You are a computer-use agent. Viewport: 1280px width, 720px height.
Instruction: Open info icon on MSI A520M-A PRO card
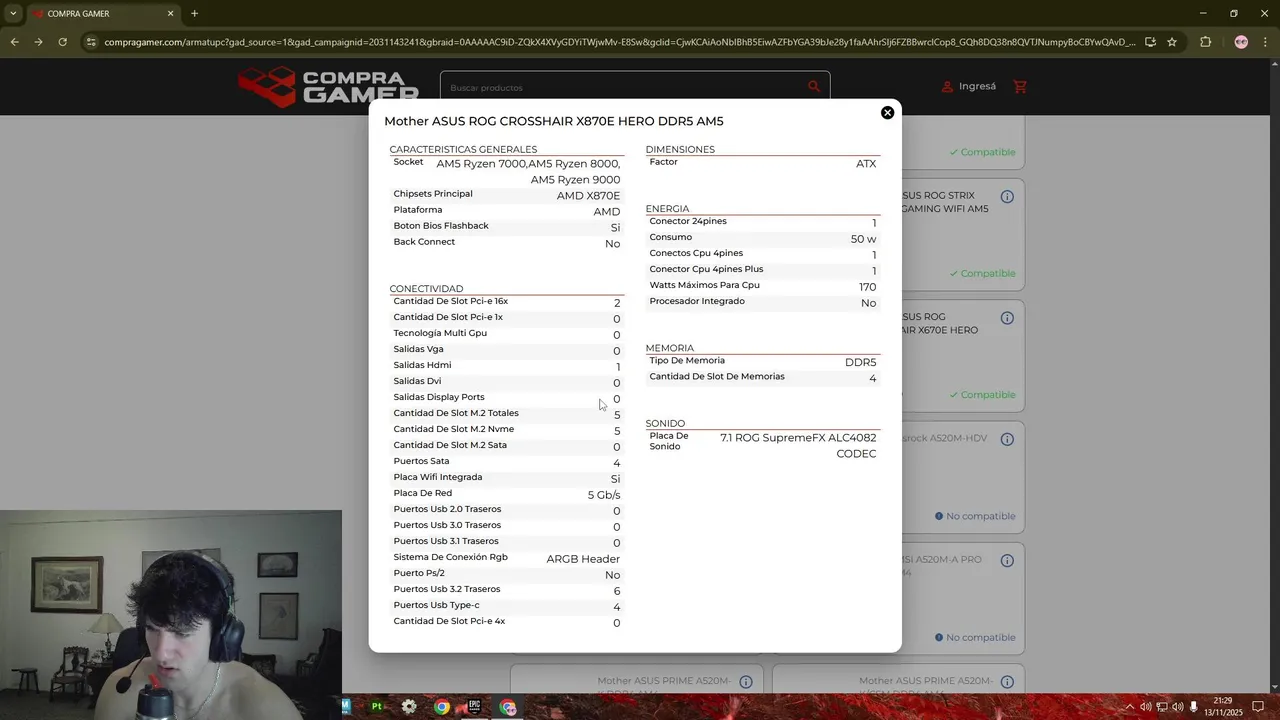pyautogui.click(x=1007, y=561)
